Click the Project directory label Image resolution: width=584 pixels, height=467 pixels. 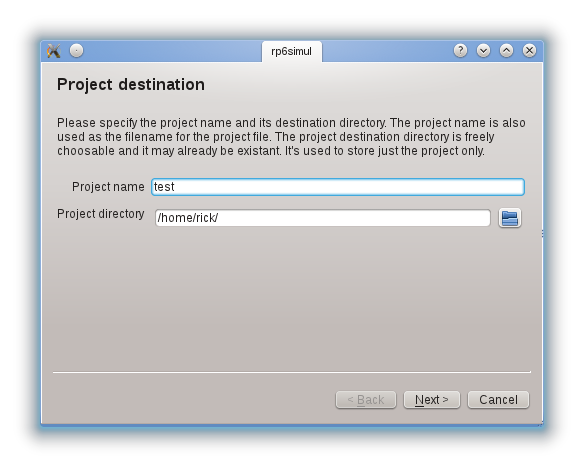(101, 214)
